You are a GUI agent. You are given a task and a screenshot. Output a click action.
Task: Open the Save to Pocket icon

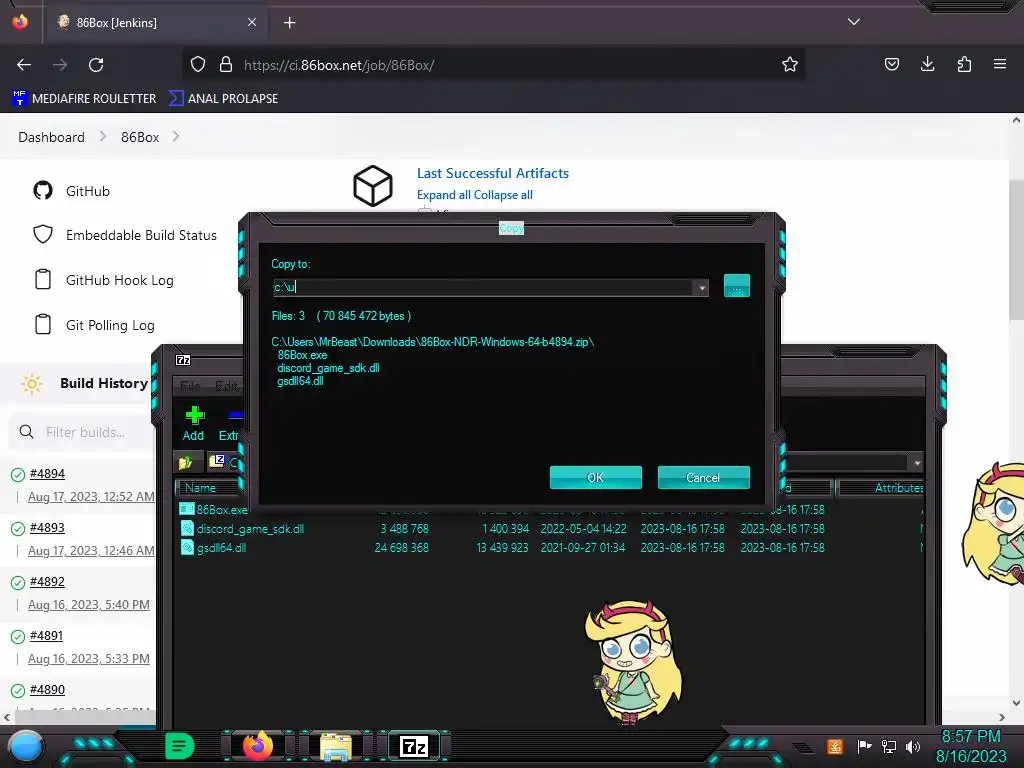point(891,64)
